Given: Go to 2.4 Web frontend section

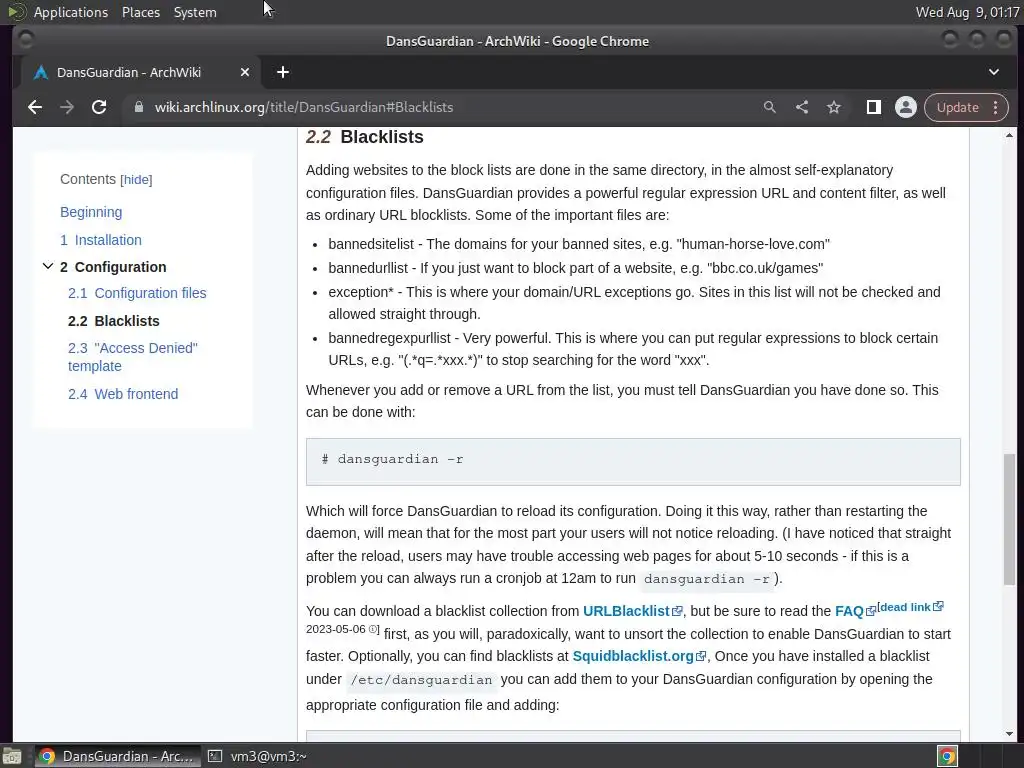Looking at the screenshot, I should [x=123, y=394].
